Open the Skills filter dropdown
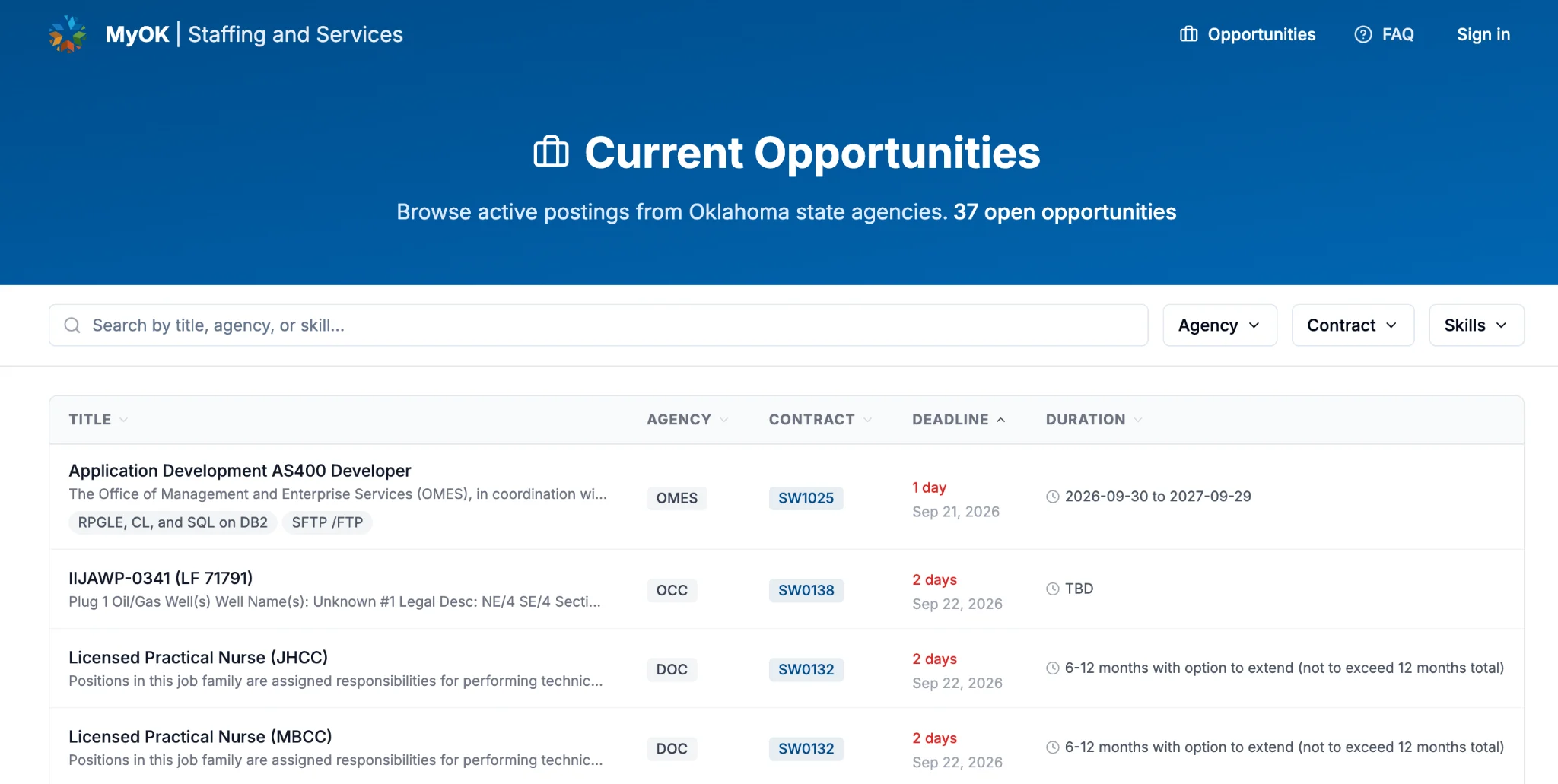 1476,325
